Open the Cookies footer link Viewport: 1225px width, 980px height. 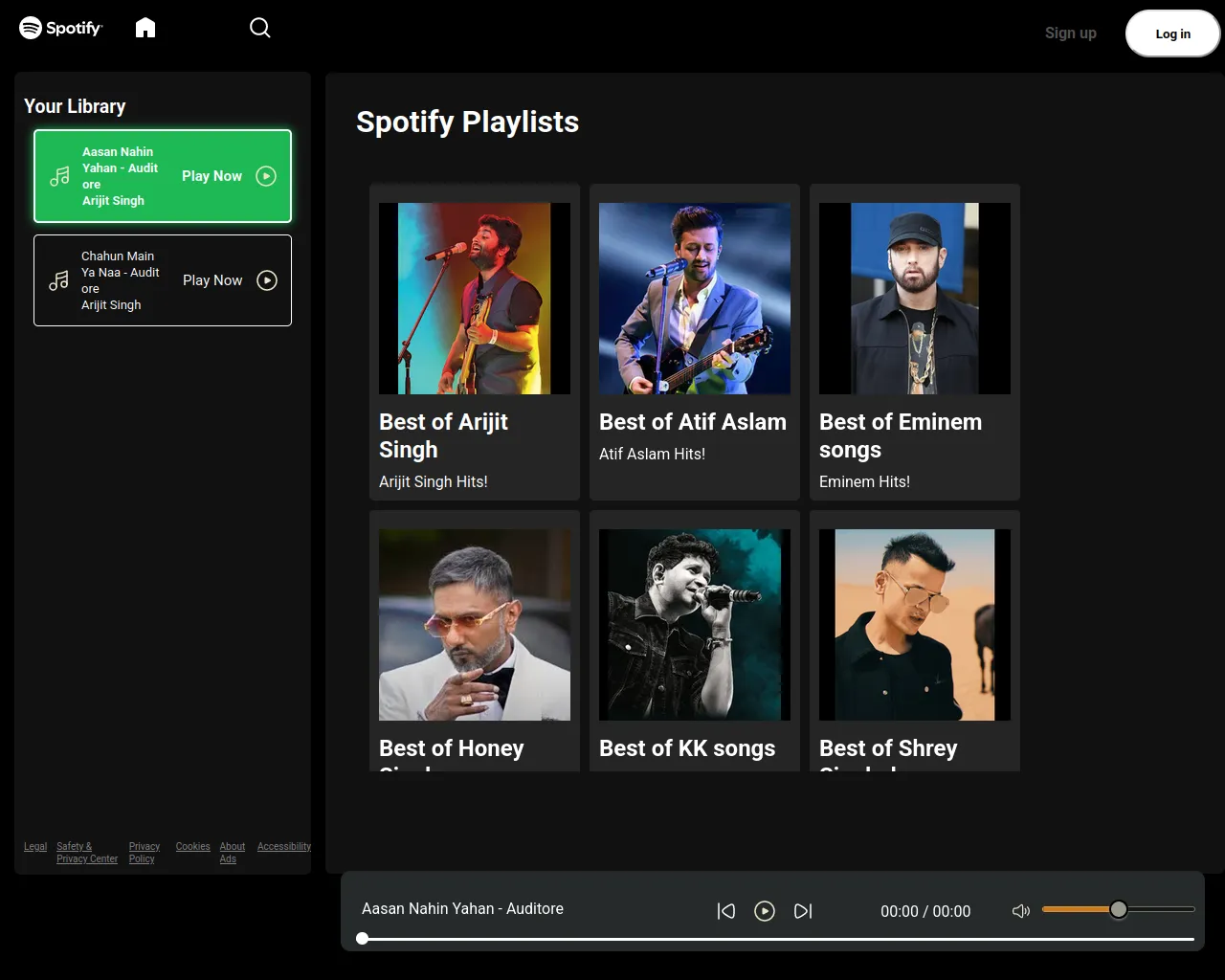pos(192,846)
